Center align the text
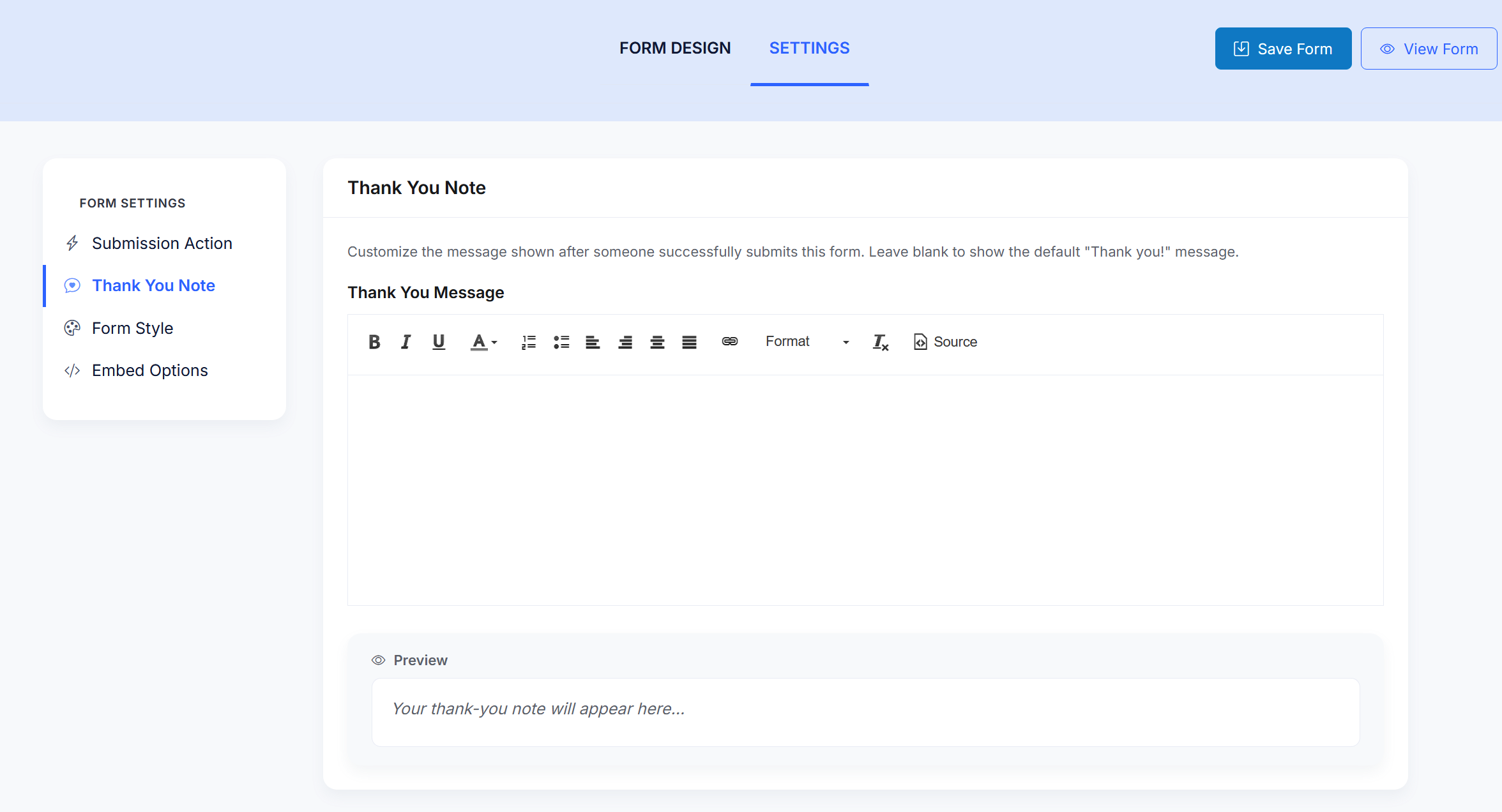The width and height of the screenshot is (1502, 812). point(657,342)
